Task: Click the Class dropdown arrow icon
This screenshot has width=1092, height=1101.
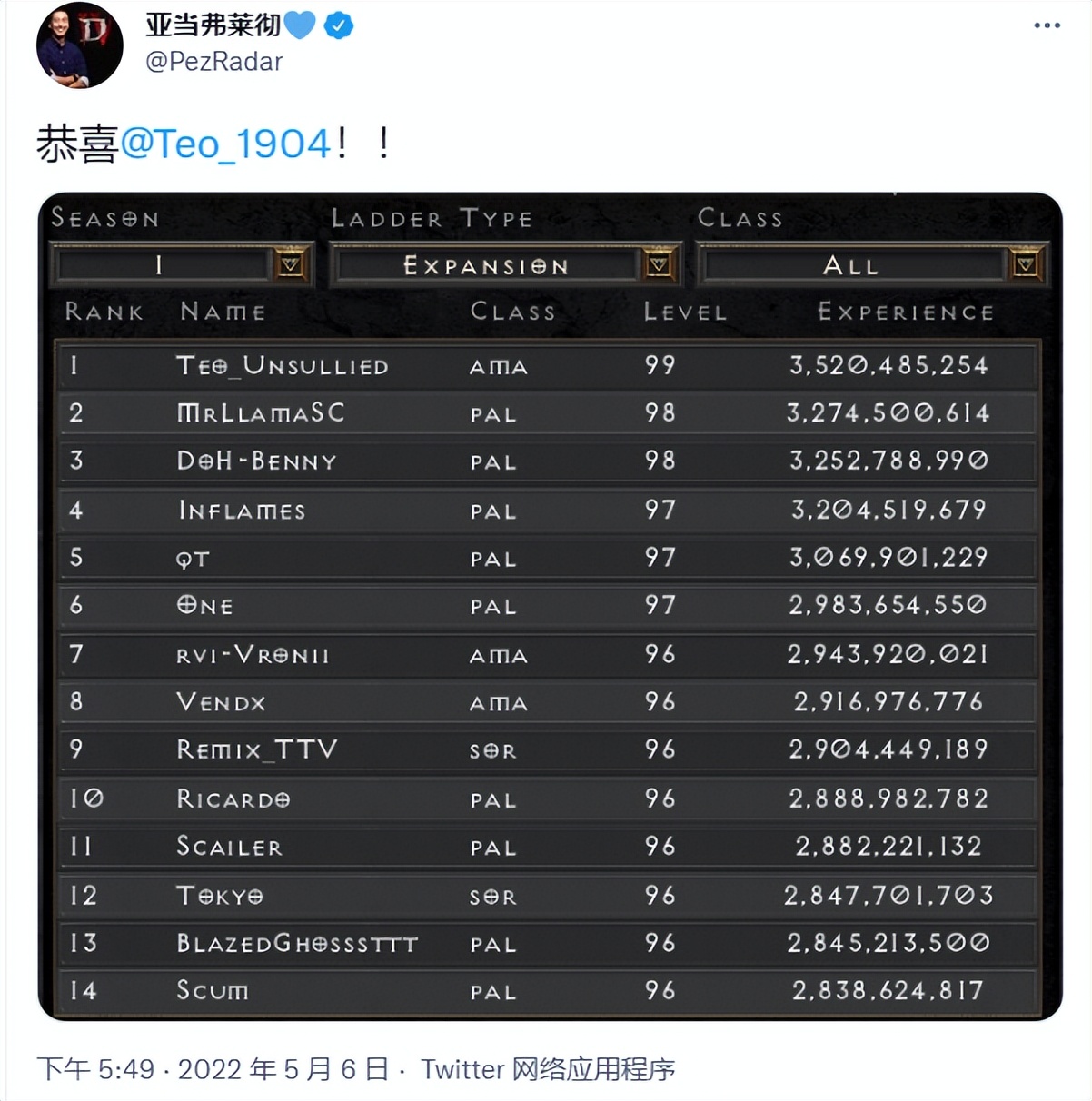Action: [1026, 263]
